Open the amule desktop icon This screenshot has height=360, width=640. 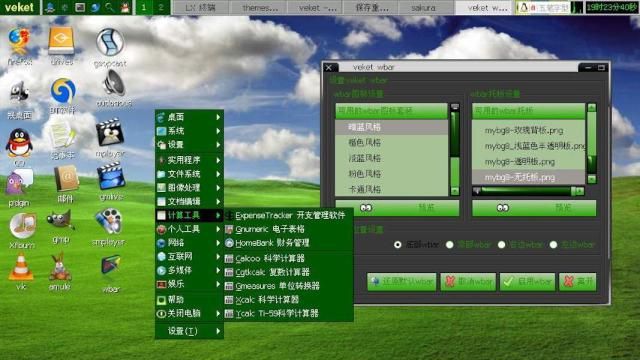60,267
